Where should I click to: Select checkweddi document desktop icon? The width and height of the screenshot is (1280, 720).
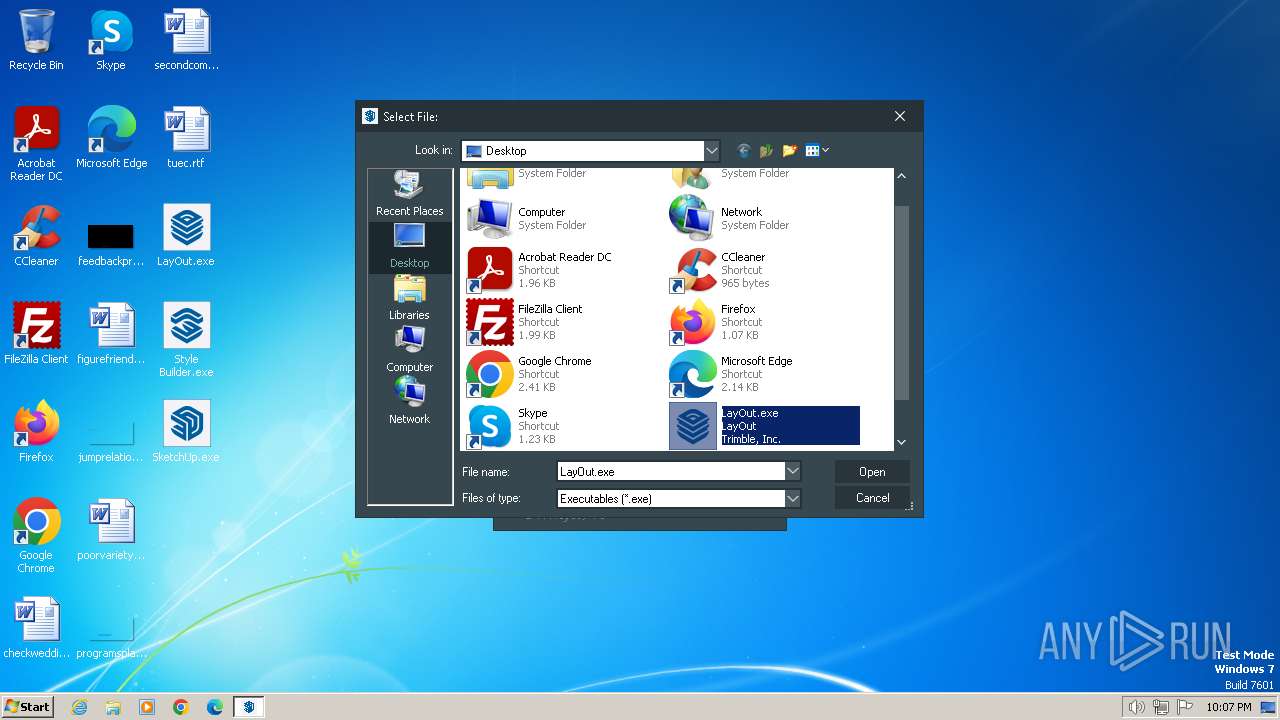pyautogui.click(x=36, y=628)
